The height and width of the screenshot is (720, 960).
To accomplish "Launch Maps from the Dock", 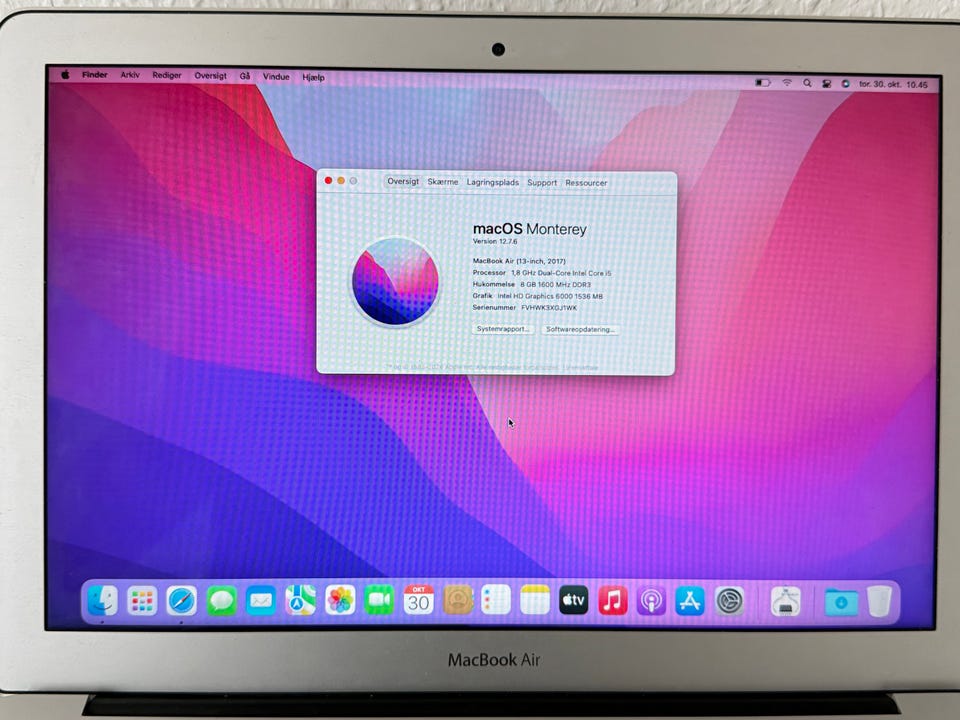I will [301, 600].
